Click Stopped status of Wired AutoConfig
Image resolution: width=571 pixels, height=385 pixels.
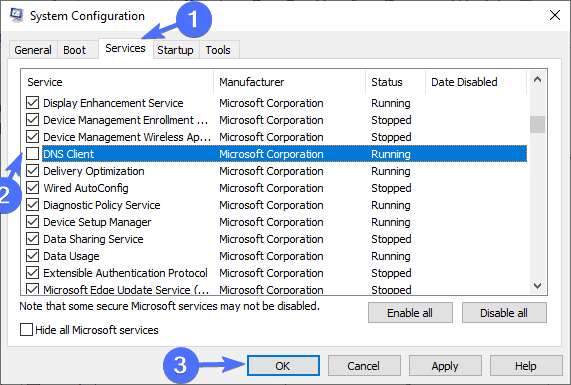(x=391, y=188)
